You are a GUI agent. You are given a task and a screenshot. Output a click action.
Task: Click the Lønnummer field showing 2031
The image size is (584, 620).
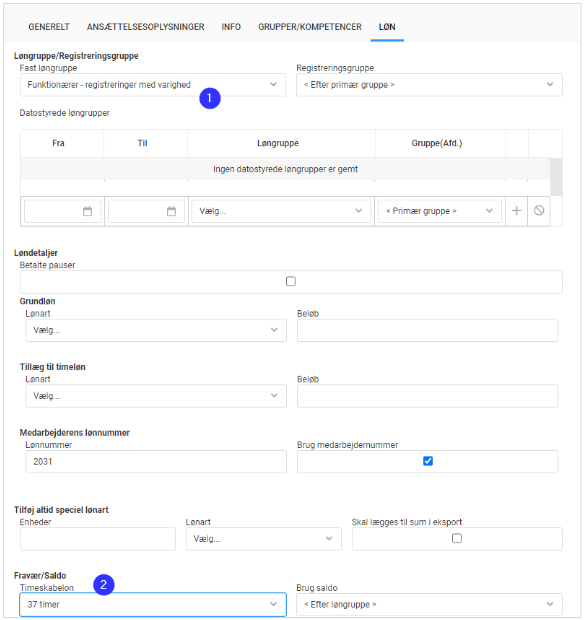(x=156, y=461)
